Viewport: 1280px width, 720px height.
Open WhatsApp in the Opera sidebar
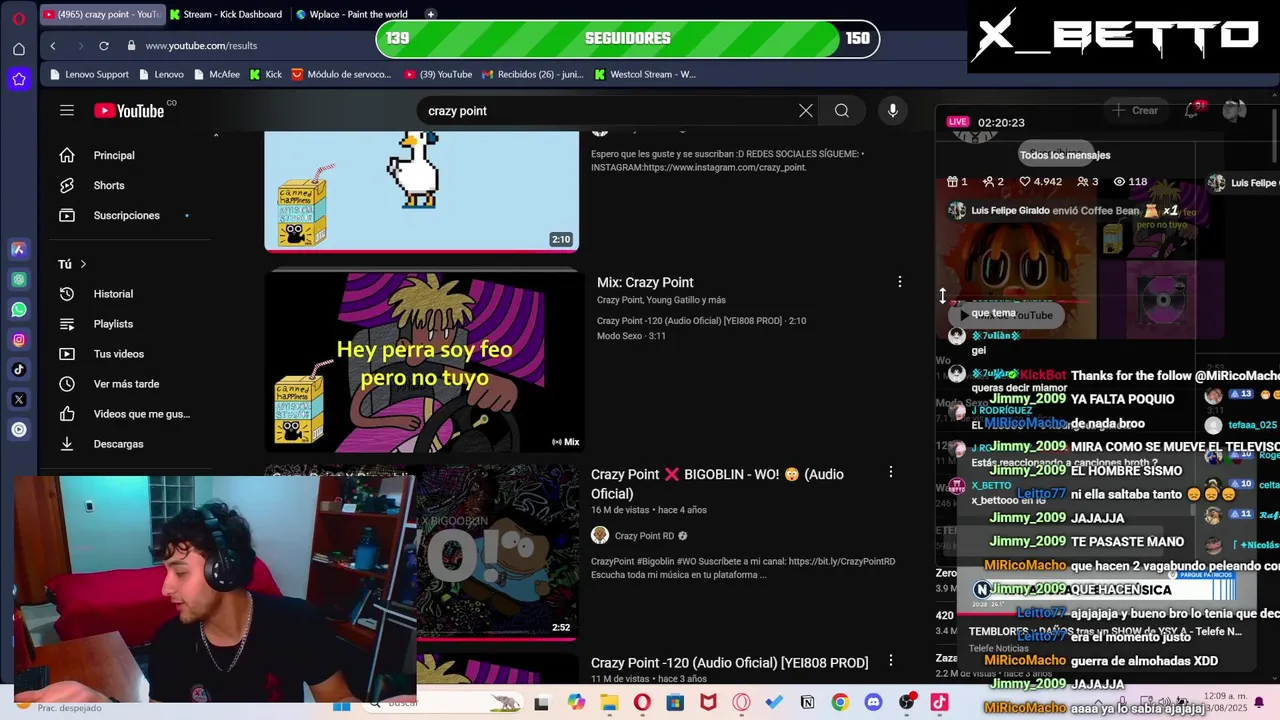[x=18, y=309]
